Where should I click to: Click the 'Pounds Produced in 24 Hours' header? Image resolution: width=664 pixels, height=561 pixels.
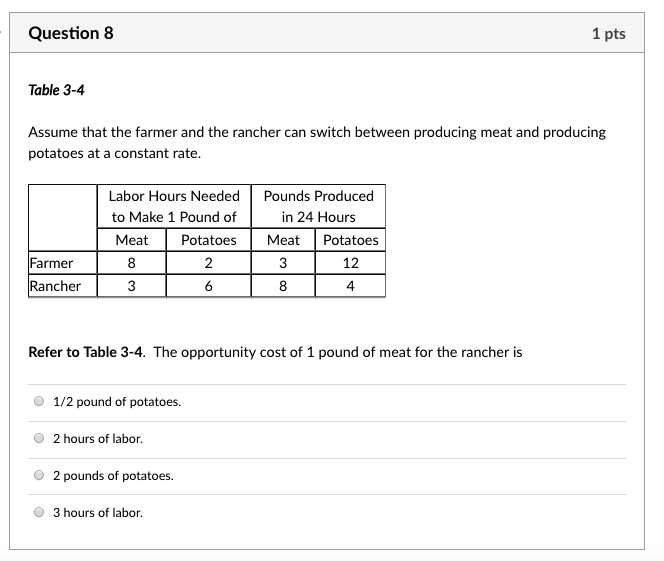coord(318,206)
